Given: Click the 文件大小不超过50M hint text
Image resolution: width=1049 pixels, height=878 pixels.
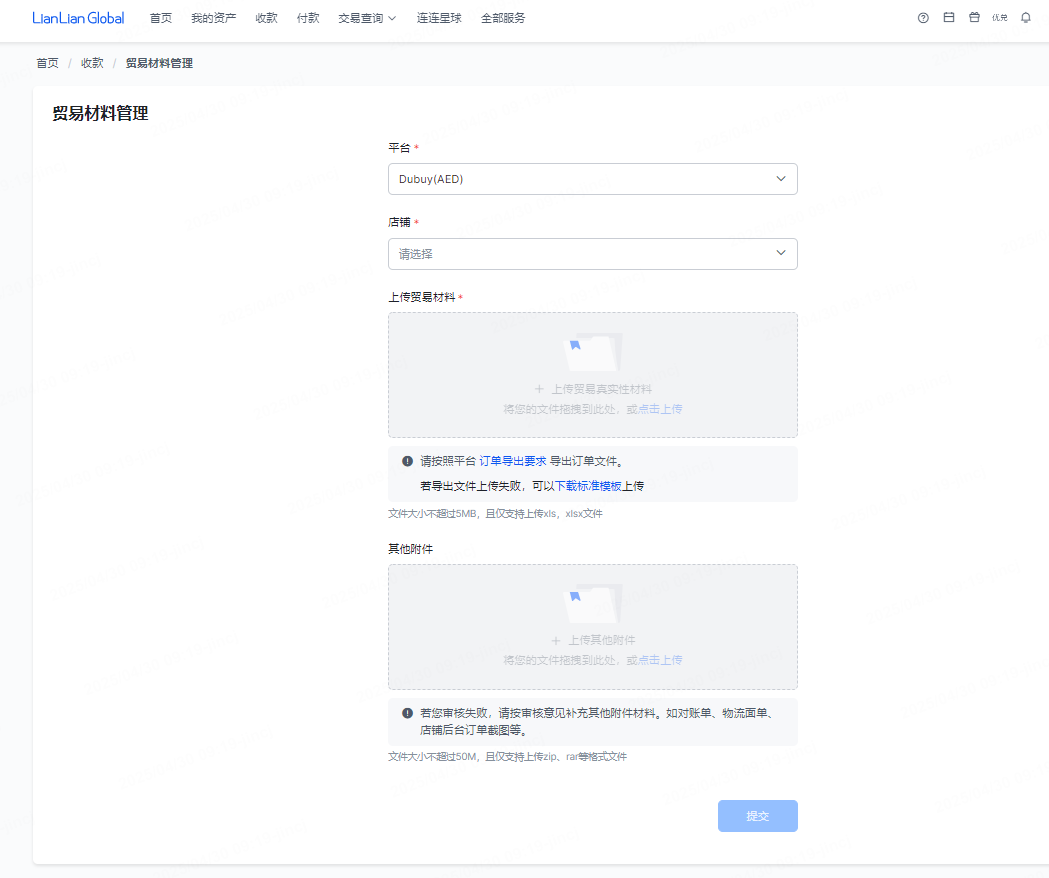Looking at the screenshot, I should click(x=507, y=756).
